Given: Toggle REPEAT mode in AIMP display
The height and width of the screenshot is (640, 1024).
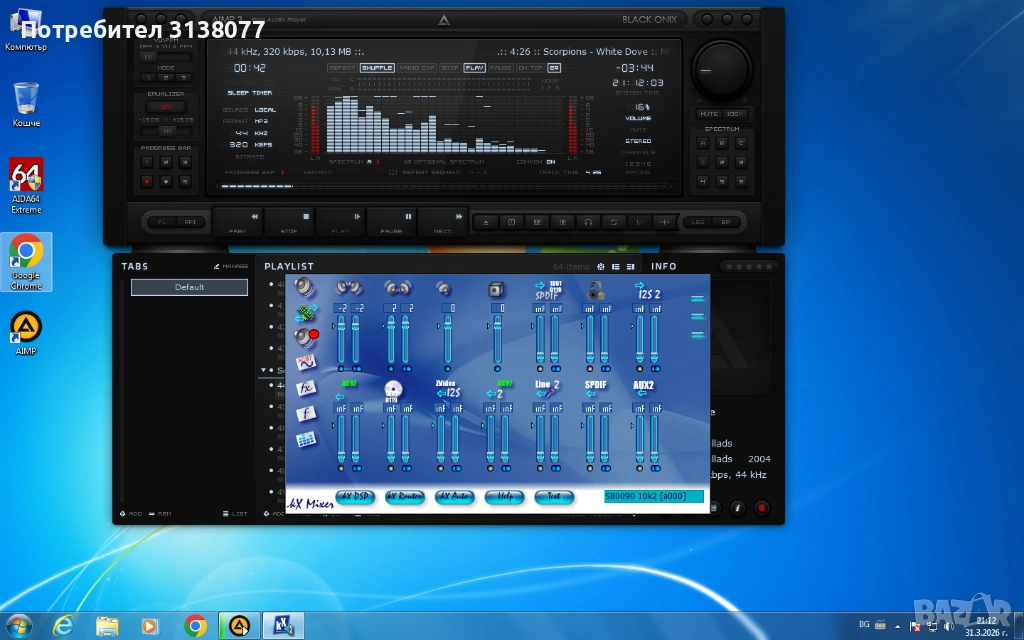Looking at the screenshot, I should tap(342, 68).
